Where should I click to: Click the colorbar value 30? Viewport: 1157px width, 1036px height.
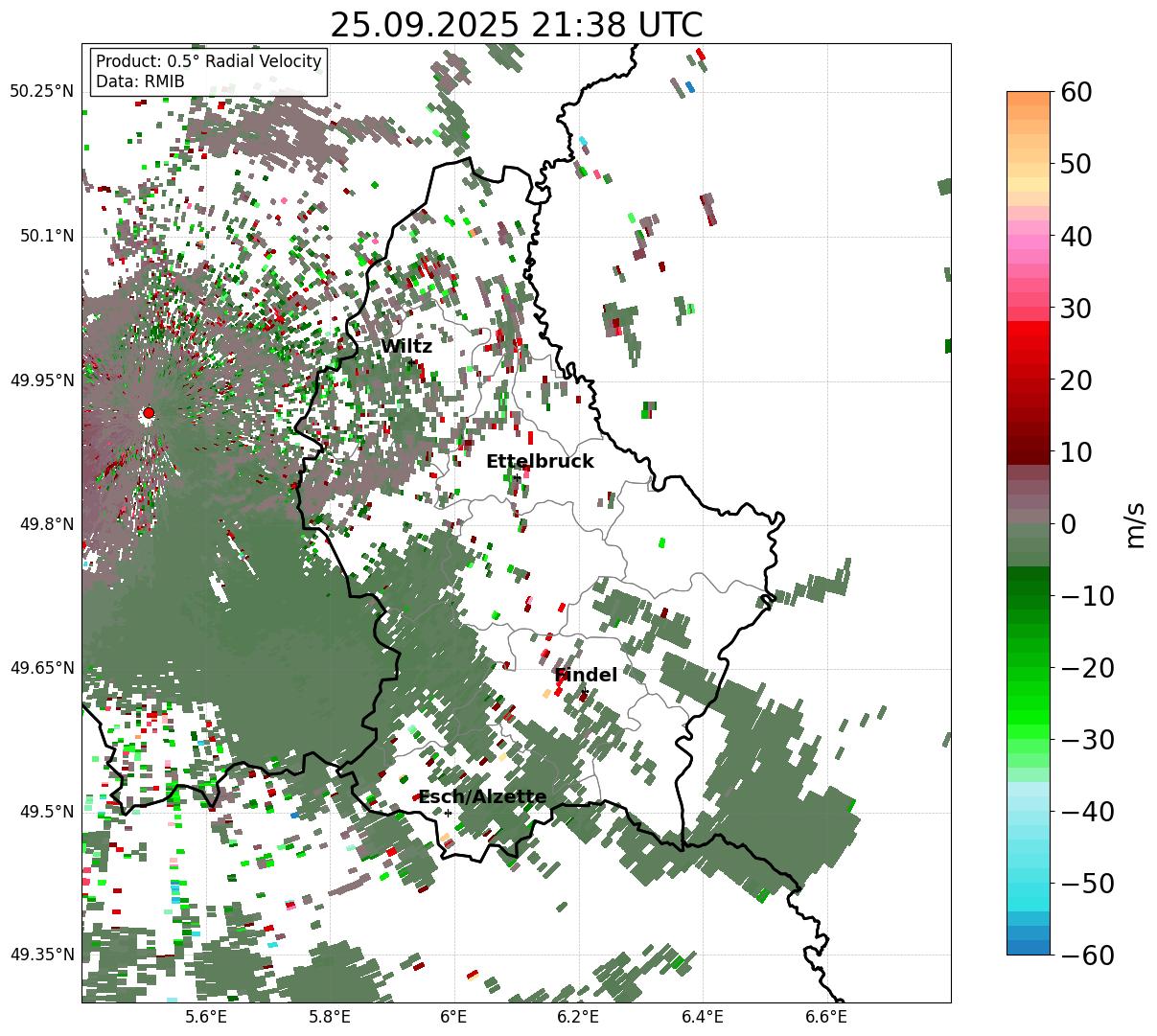[x=1077, y=308]
